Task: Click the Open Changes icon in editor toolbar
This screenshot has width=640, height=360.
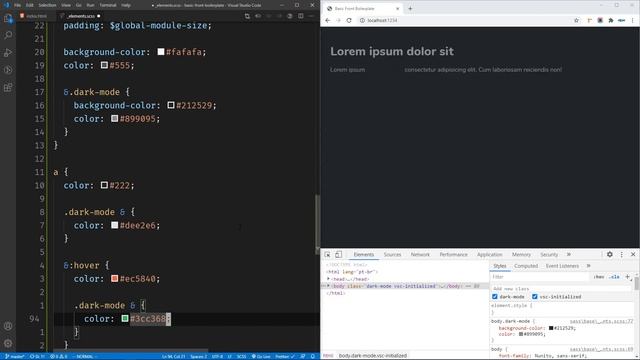Action: click(247, 16)
